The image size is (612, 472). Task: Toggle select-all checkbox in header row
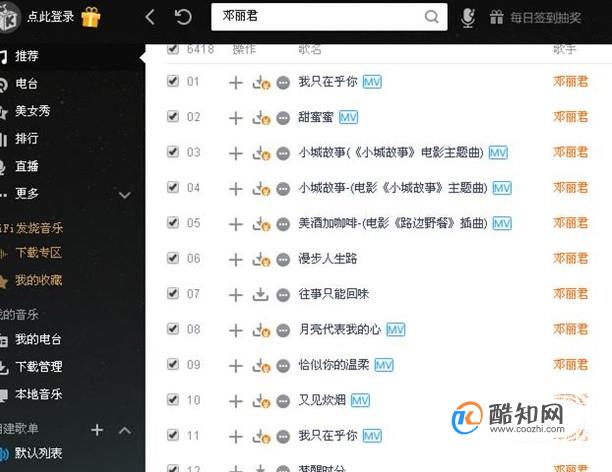click(173, 49)
